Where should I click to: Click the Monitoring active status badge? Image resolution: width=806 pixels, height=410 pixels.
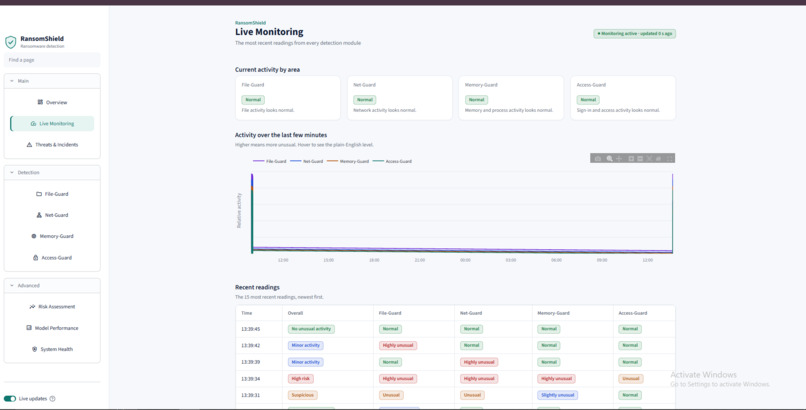634,33
